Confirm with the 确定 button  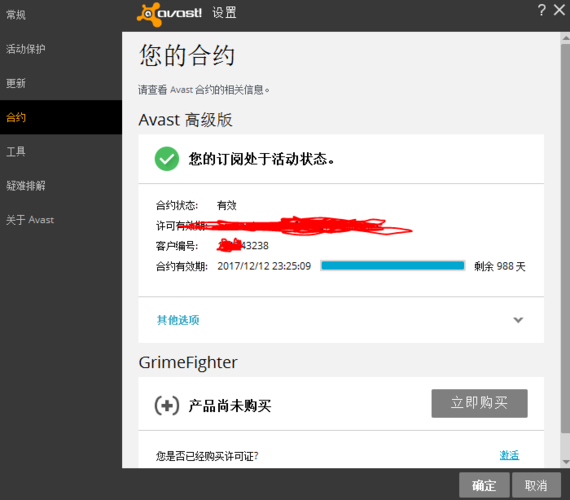coord(484,485)
